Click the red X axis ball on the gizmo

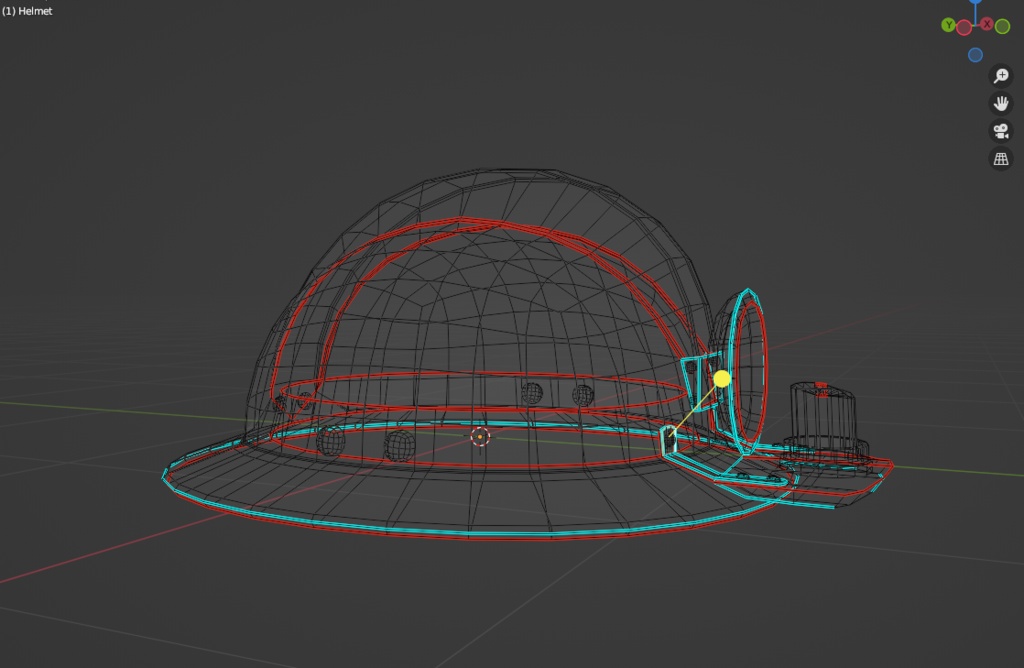pyautogui.click(x=986, y=24)
